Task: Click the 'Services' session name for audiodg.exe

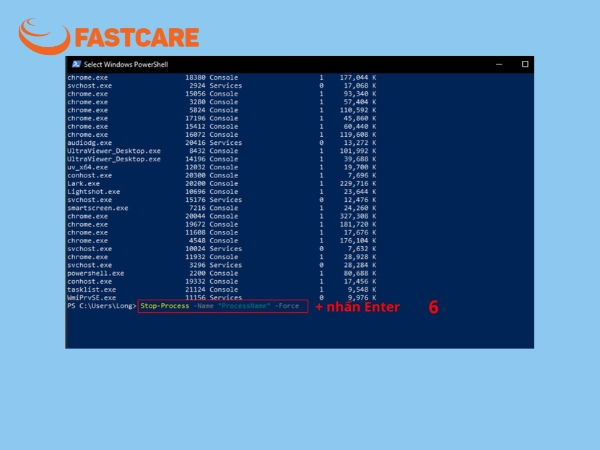Action: (226, 143)
